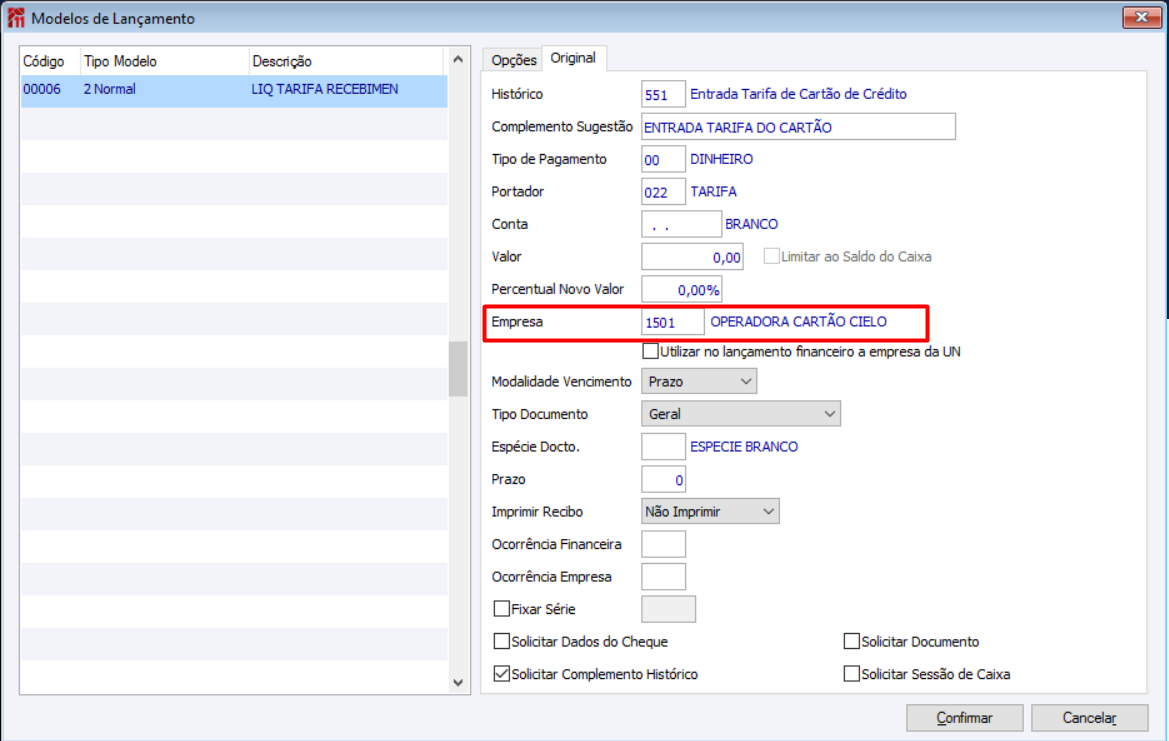Sort list by Código column header
Screen dimensions: 1169x741
click(x=50, y=61)
